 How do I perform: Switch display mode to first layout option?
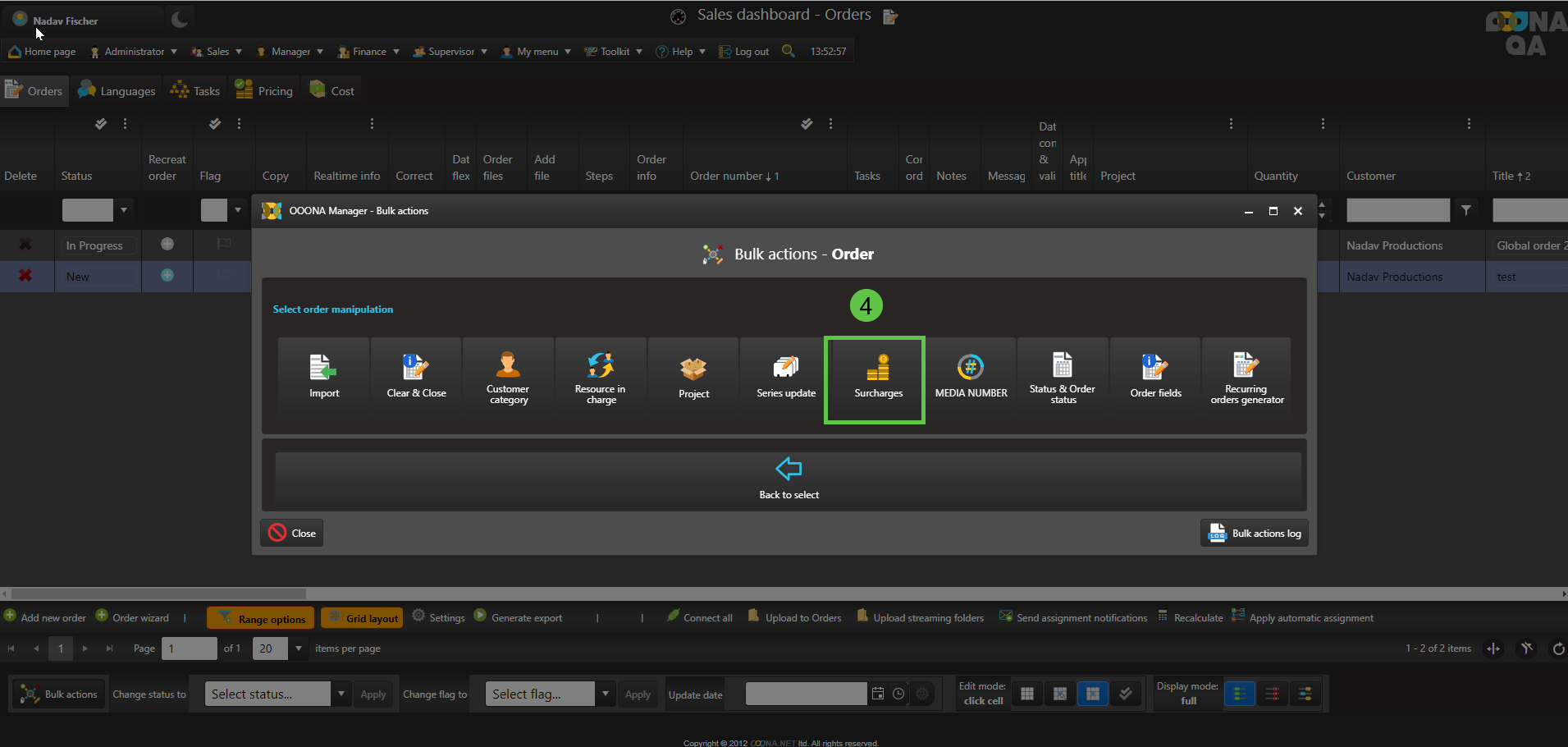(x=1239, y=694)
